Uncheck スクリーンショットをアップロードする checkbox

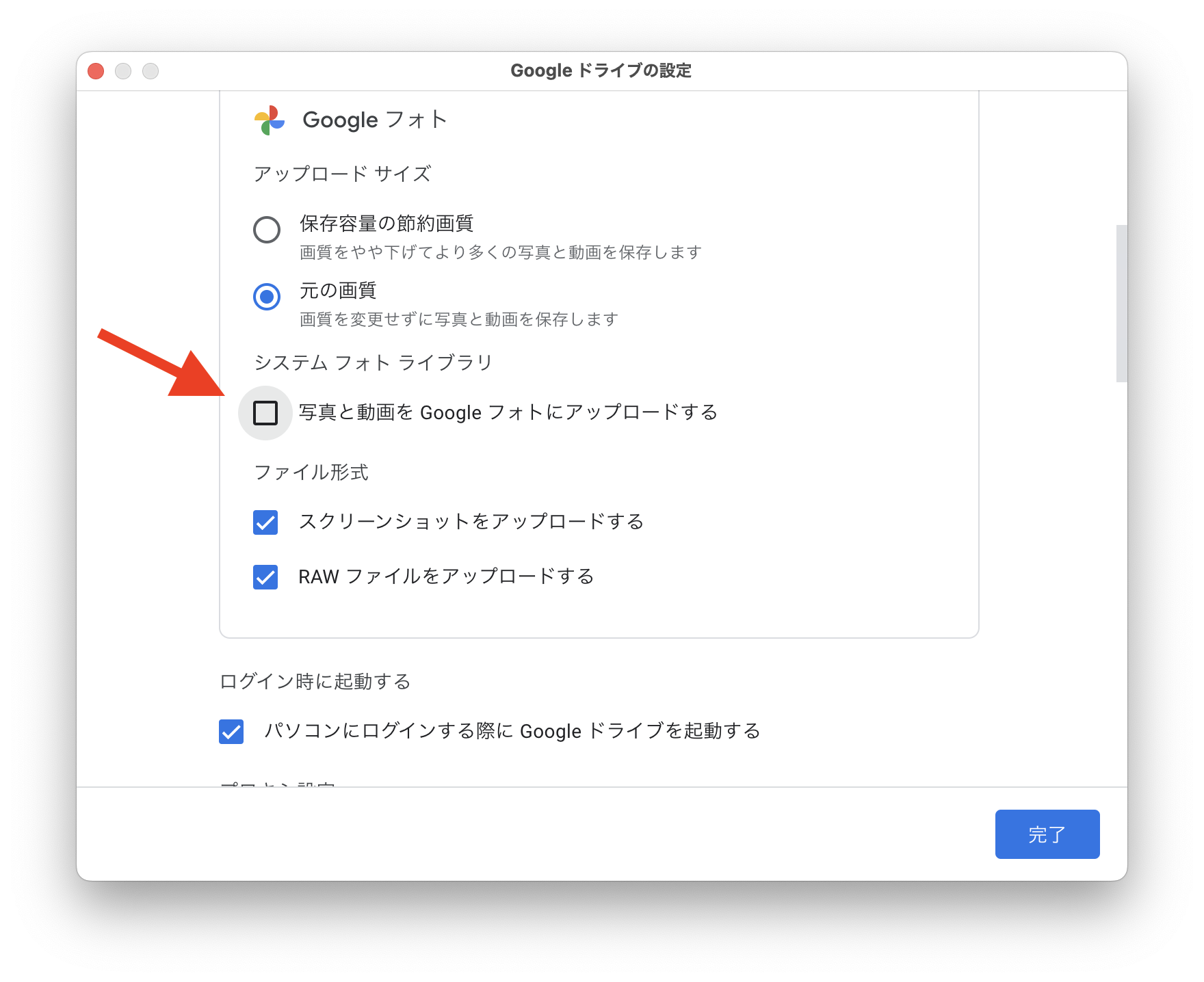tap(265, 522)
